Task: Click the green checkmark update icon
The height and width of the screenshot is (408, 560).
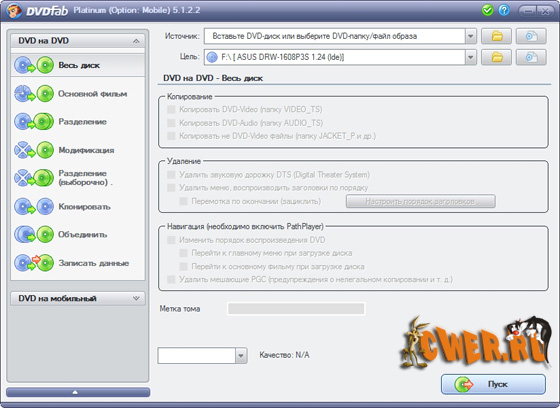Action: 487,10
